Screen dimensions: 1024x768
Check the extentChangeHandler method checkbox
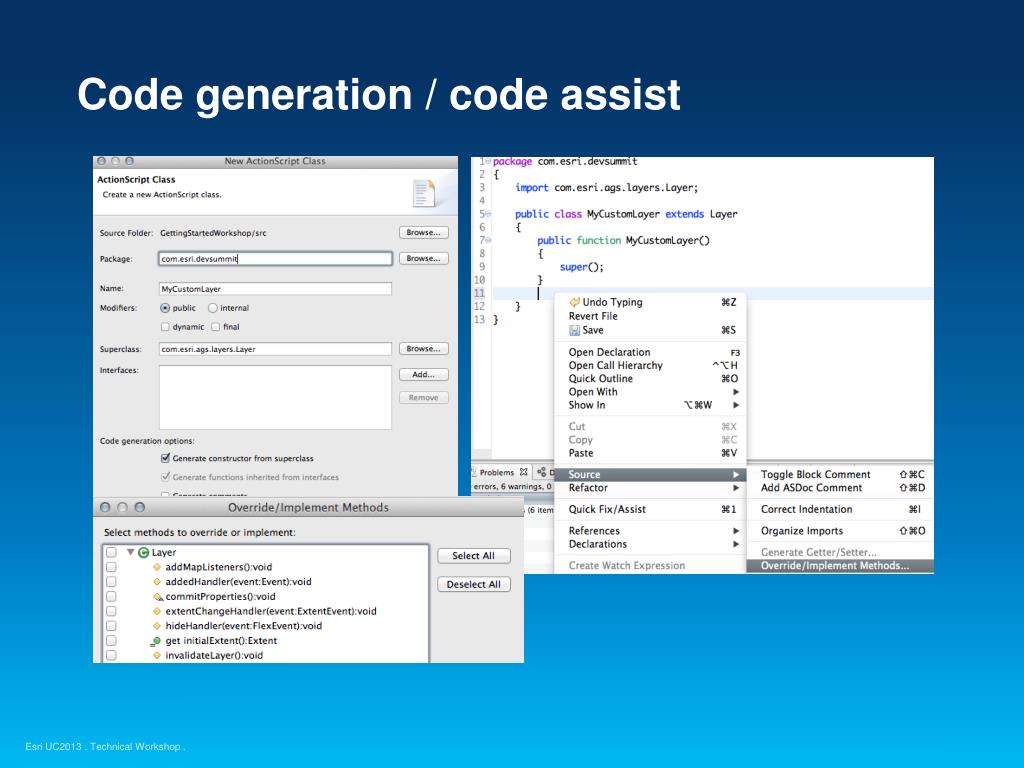(111, 611)
